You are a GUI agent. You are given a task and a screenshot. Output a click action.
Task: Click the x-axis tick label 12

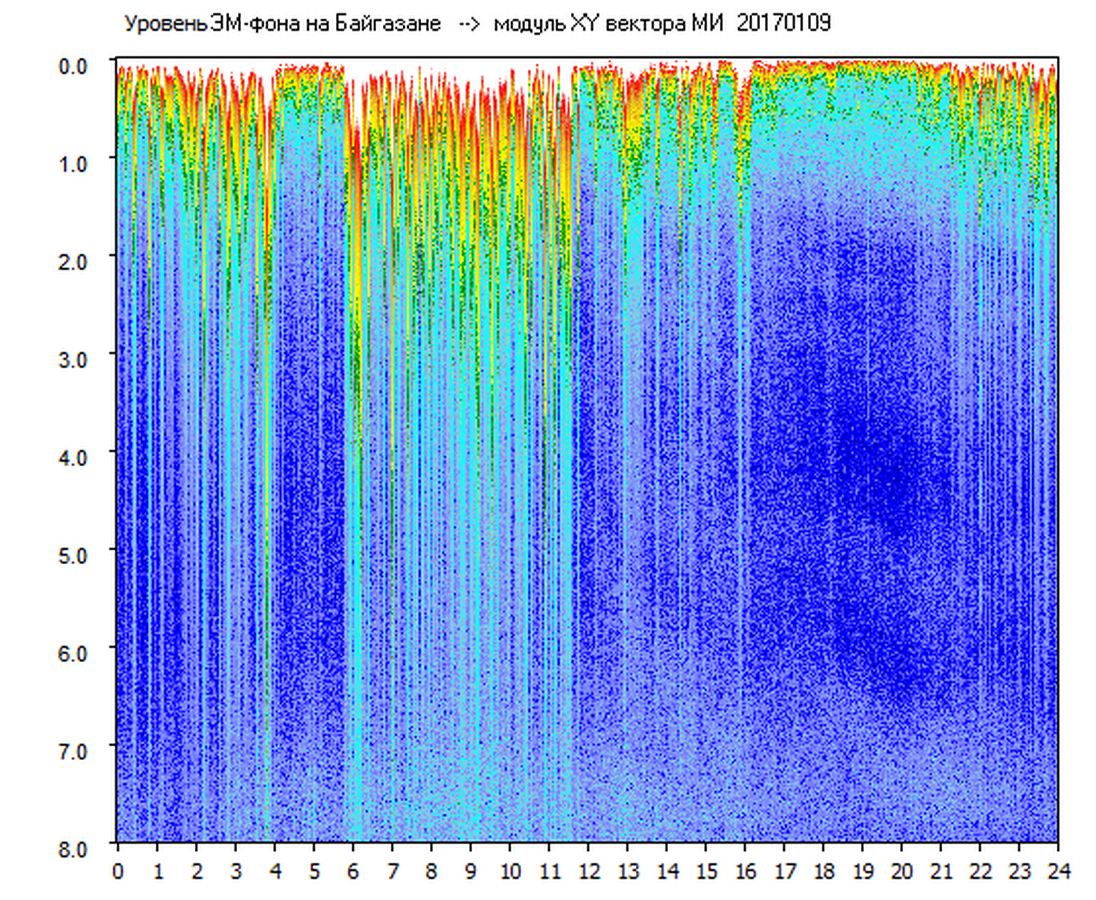[588, 872]
